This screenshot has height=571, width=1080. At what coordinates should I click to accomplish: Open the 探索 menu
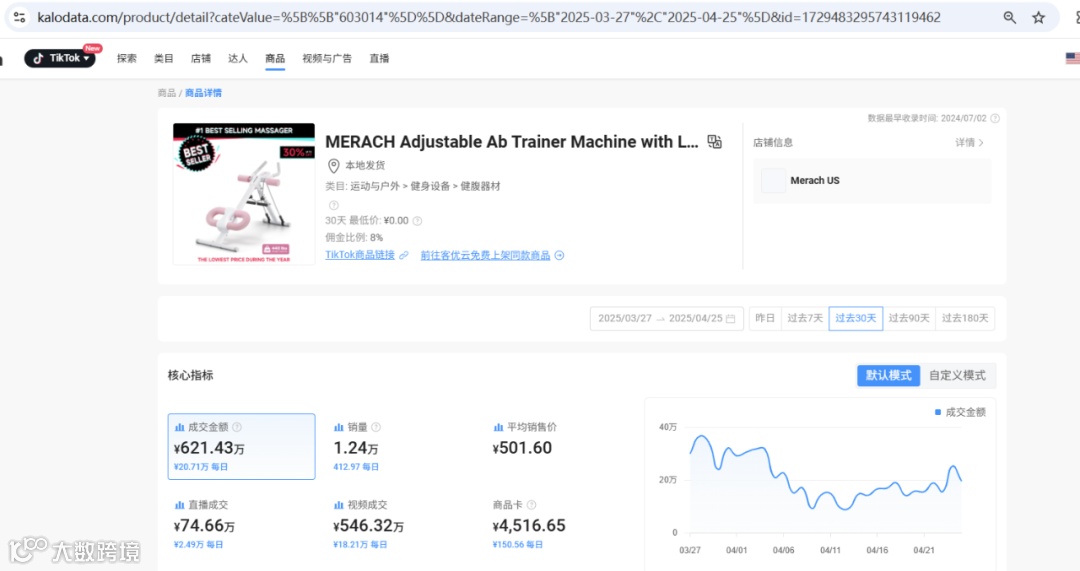(x=127, y=59)
